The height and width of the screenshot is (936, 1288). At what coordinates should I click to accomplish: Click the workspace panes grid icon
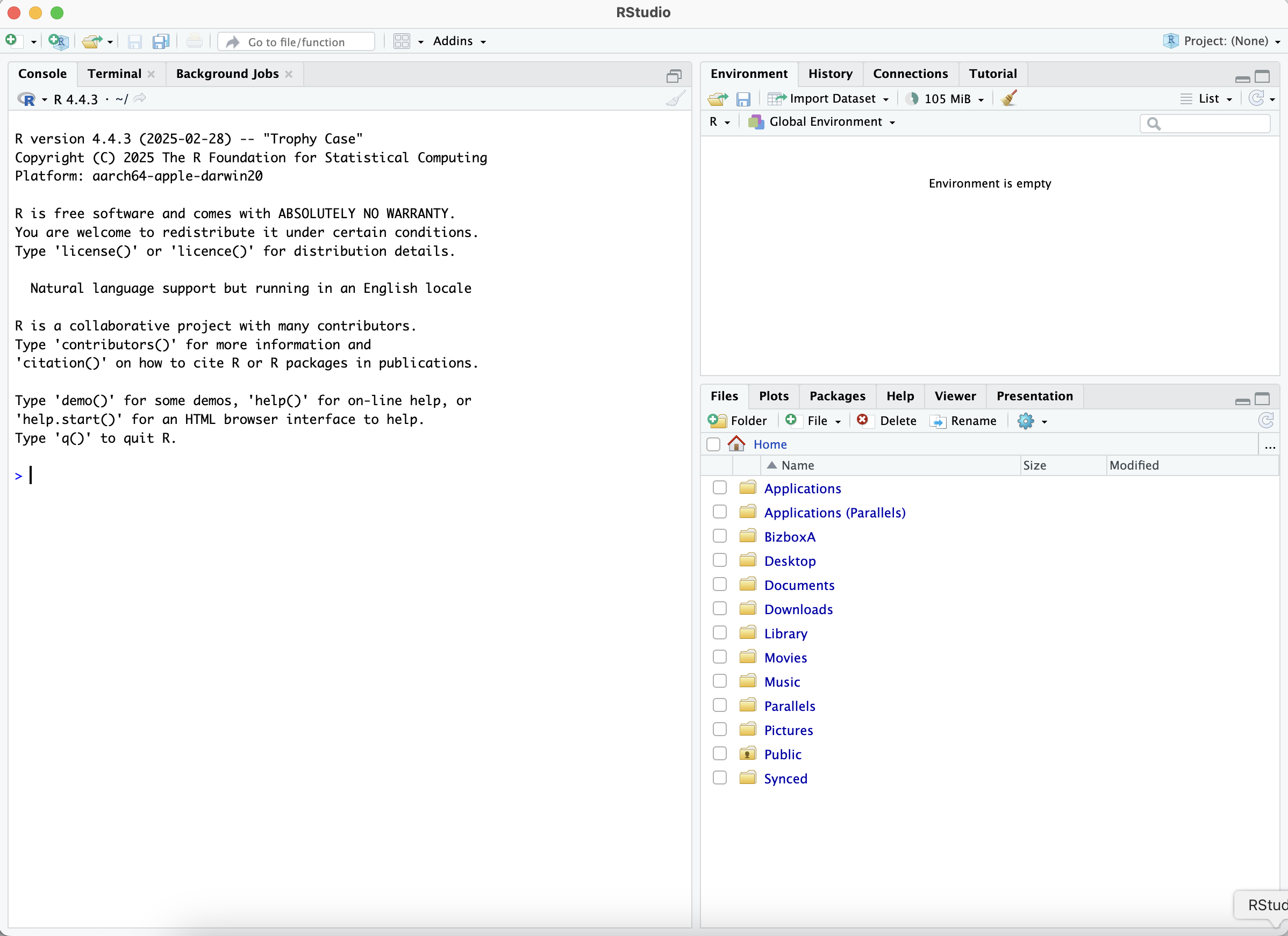(x=402, y=41)
